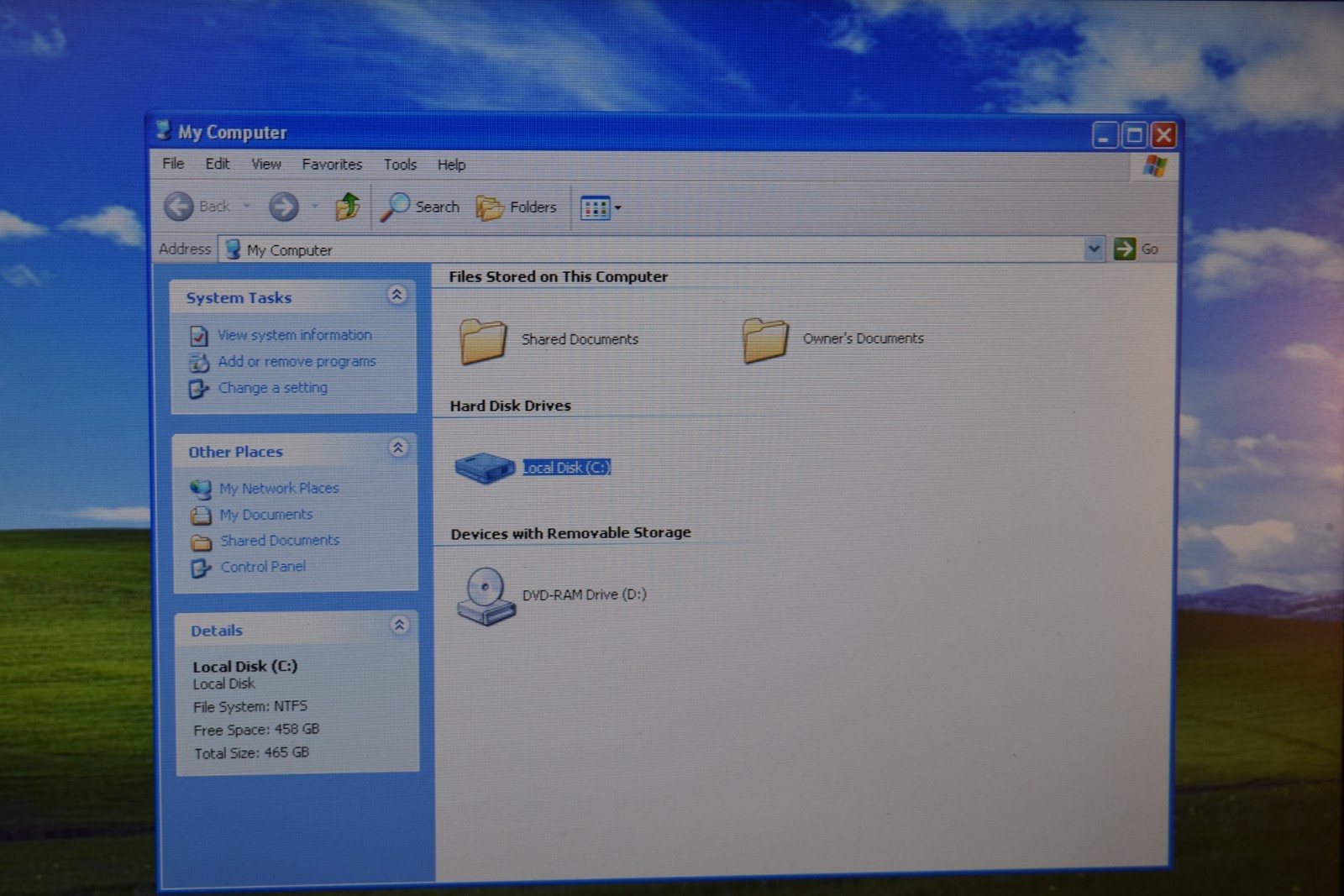
Task: Click the View system information icon
Action: (x=199, y=336)
